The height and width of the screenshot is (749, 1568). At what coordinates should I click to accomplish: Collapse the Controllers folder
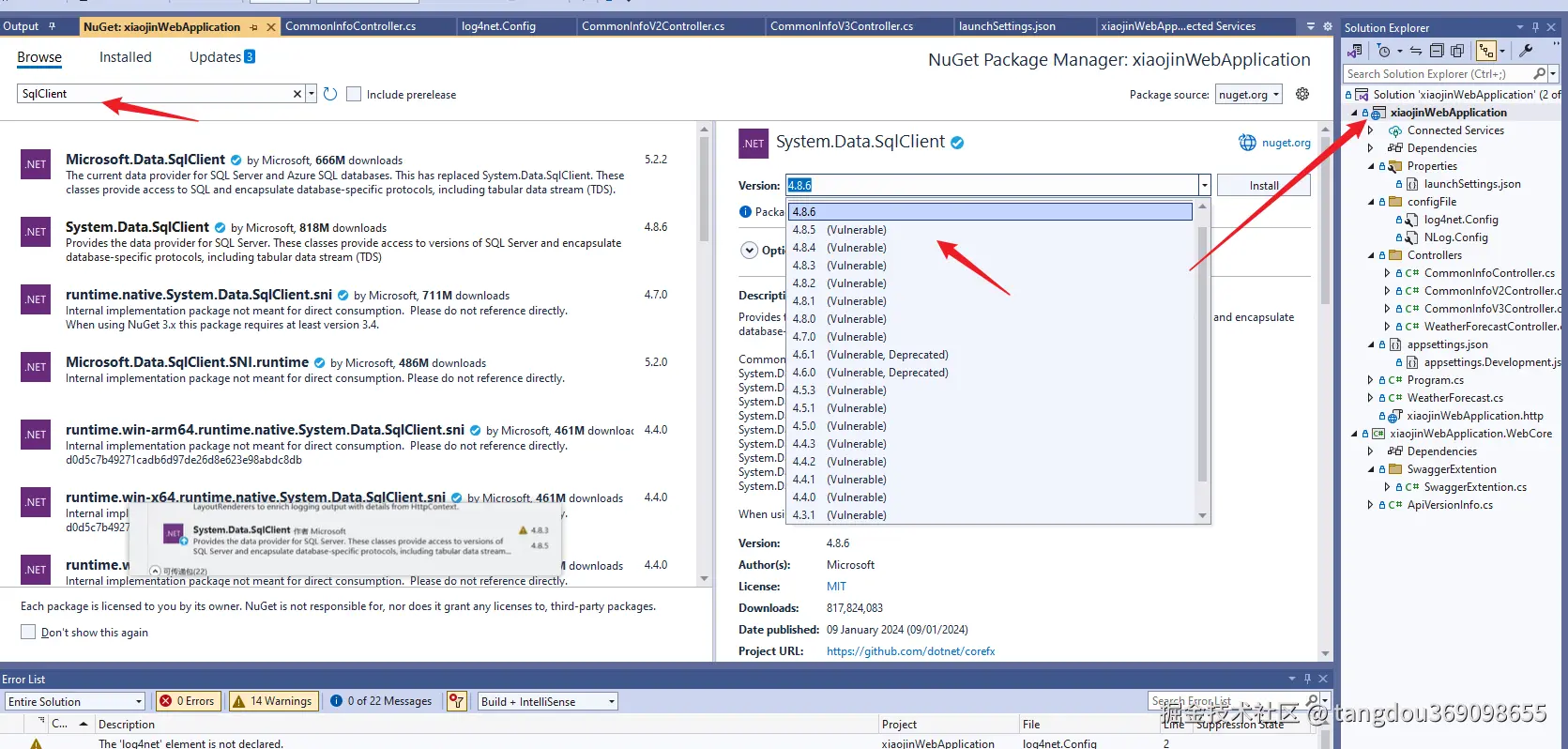coord(1371,255)
